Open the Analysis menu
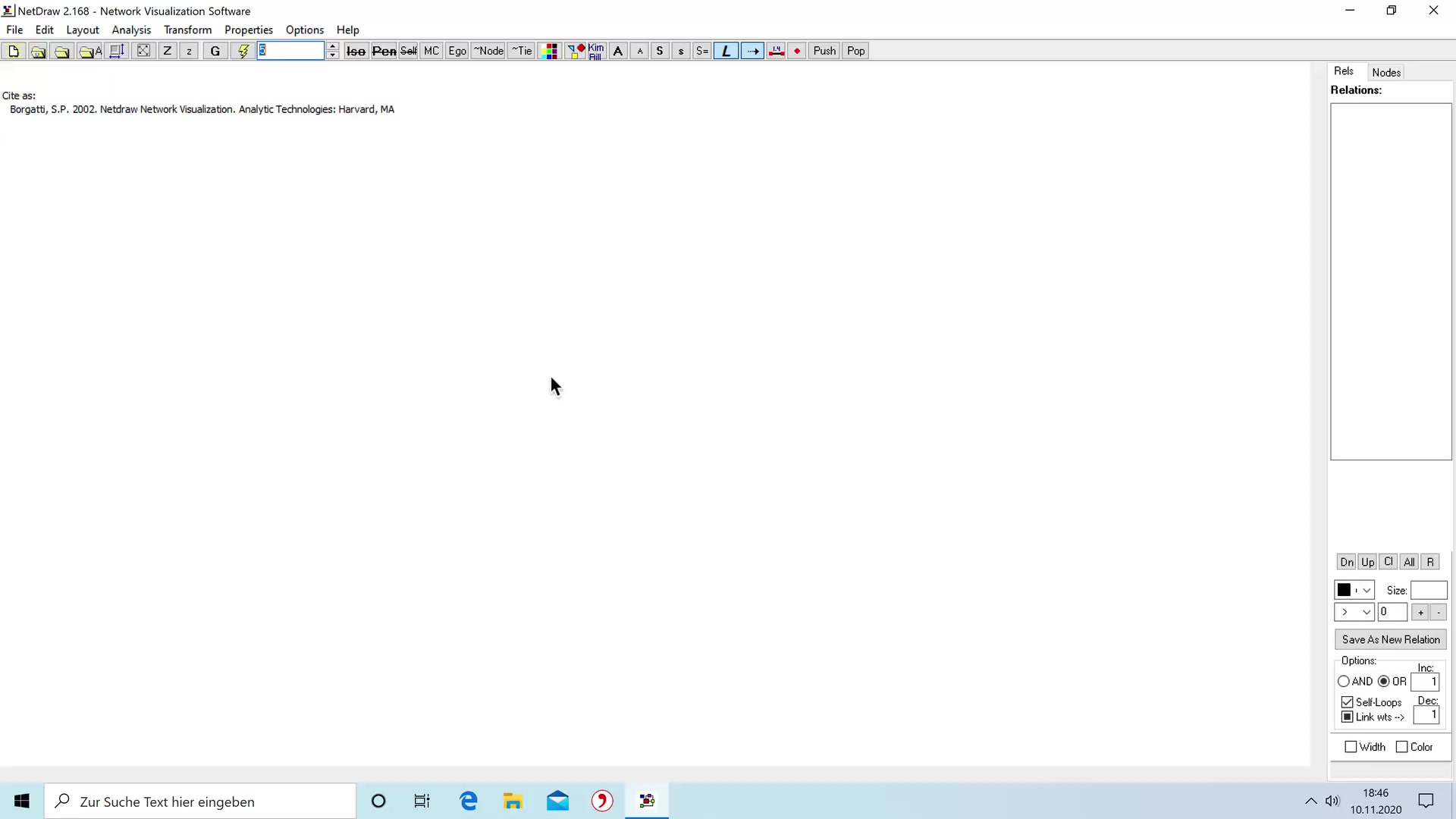This screenshot has height=819, width=1456. pos(131,30)
